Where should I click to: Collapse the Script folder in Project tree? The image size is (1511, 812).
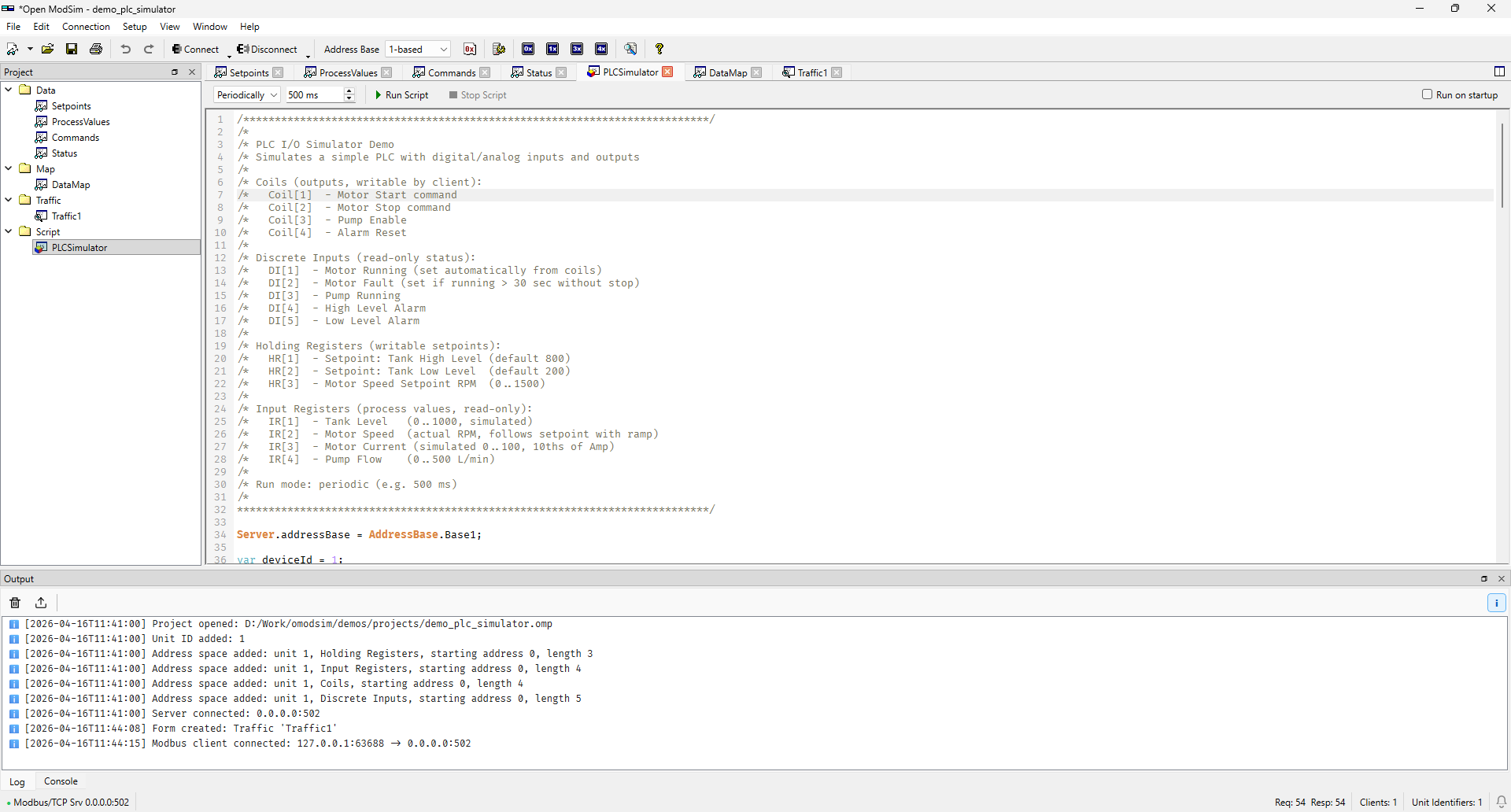[9, 231]
